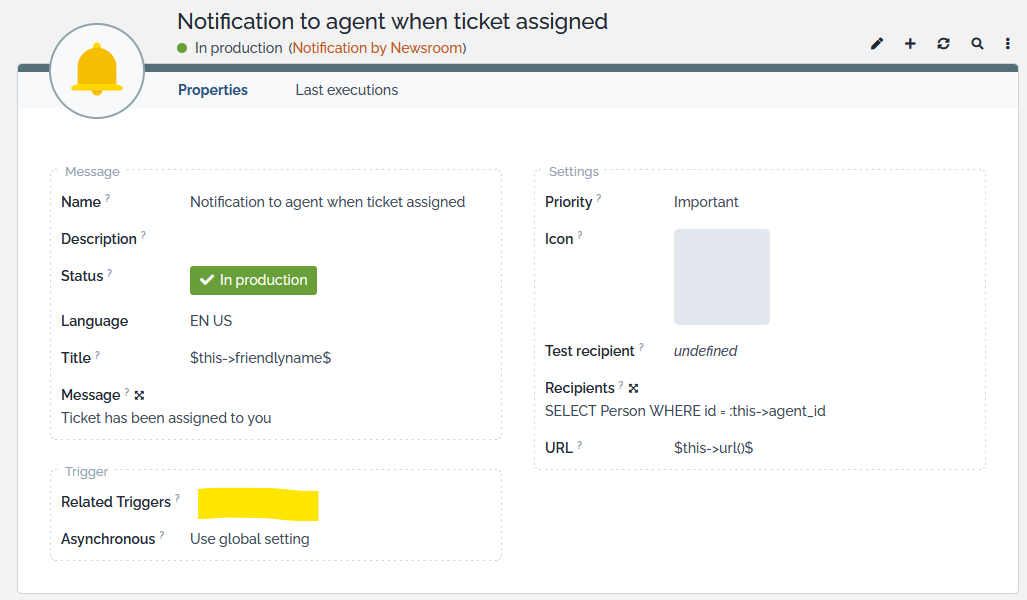Click the help hint beside Priority label

pyautogui.click(x=599, y=198)
